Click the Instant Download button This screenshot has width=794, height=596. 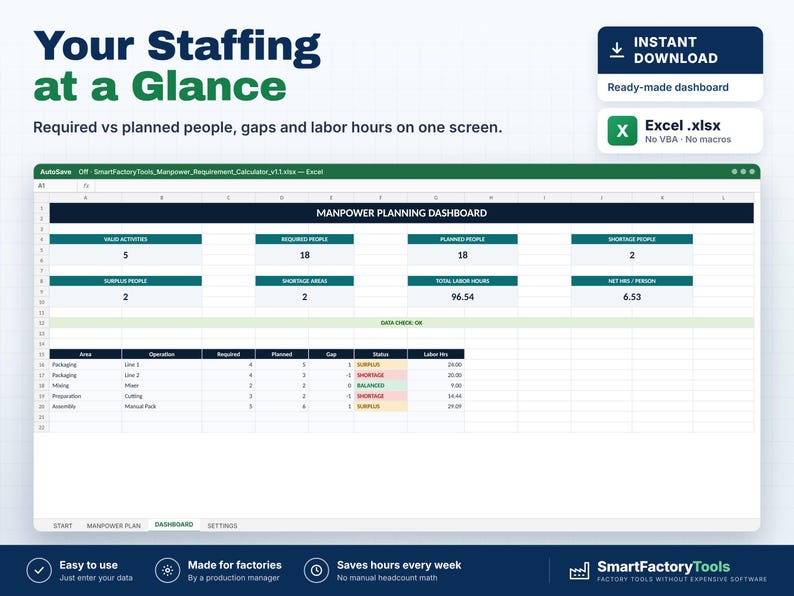(x=680, y=50)
